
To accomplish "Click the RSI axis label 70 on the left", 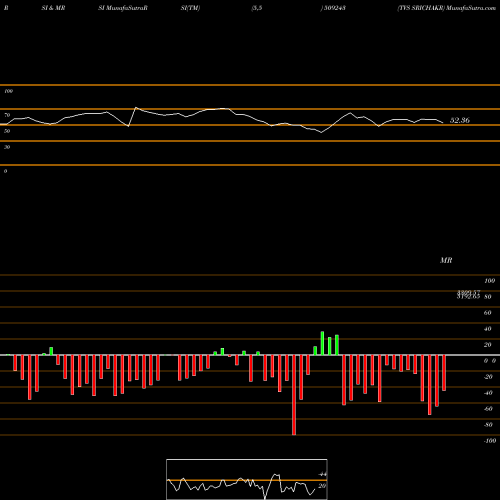I will click(7, 115).
